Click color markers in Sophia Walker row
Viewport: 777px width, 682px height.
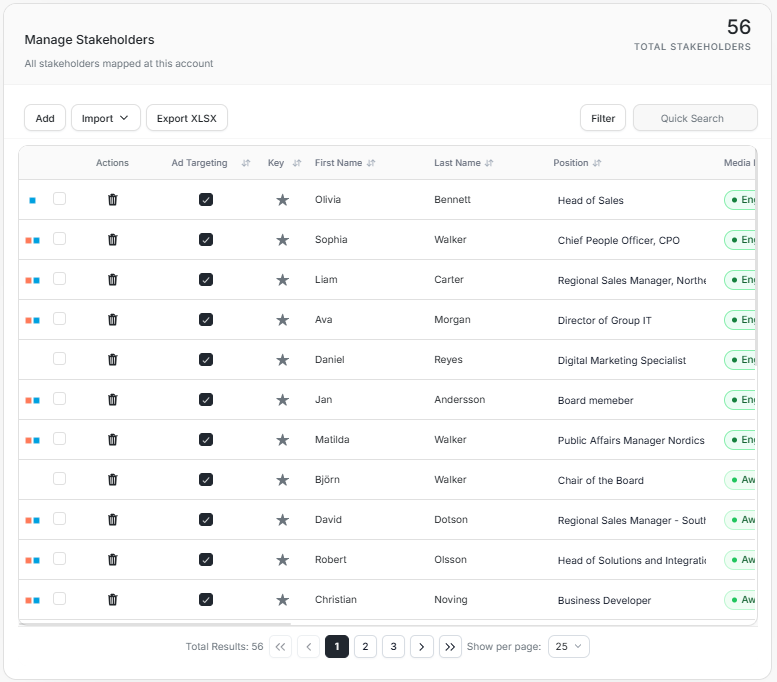[33, 240]
